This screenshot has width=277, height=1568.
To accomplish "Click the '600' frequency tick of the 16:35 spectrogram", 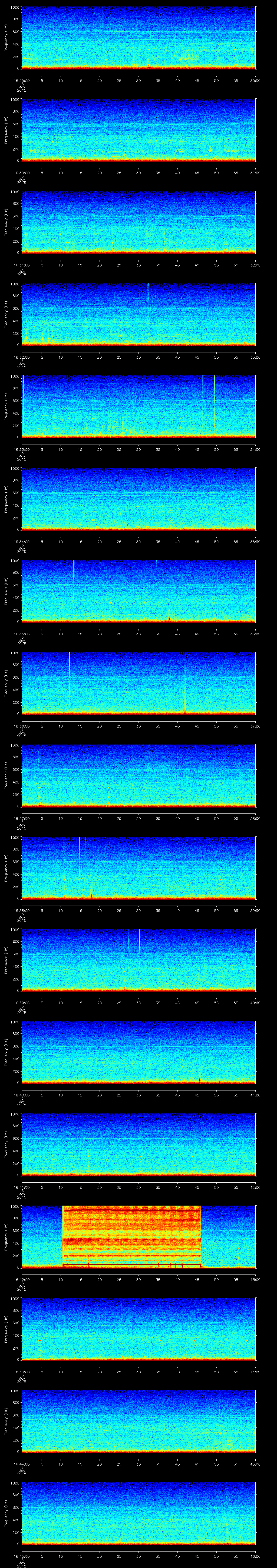I will point(16,585).
